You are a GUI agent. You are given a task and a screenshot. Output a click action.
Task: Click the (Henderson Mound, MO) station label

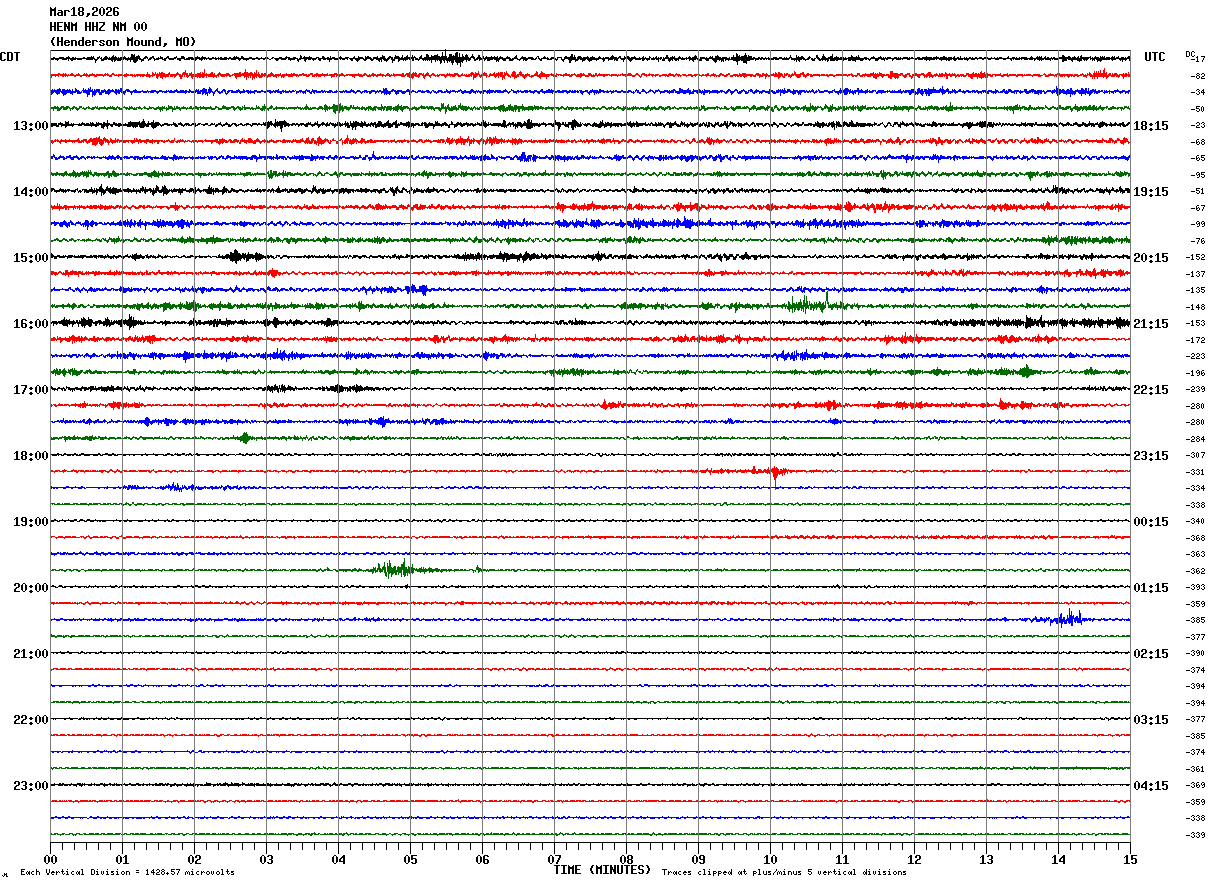click(123, 42)
